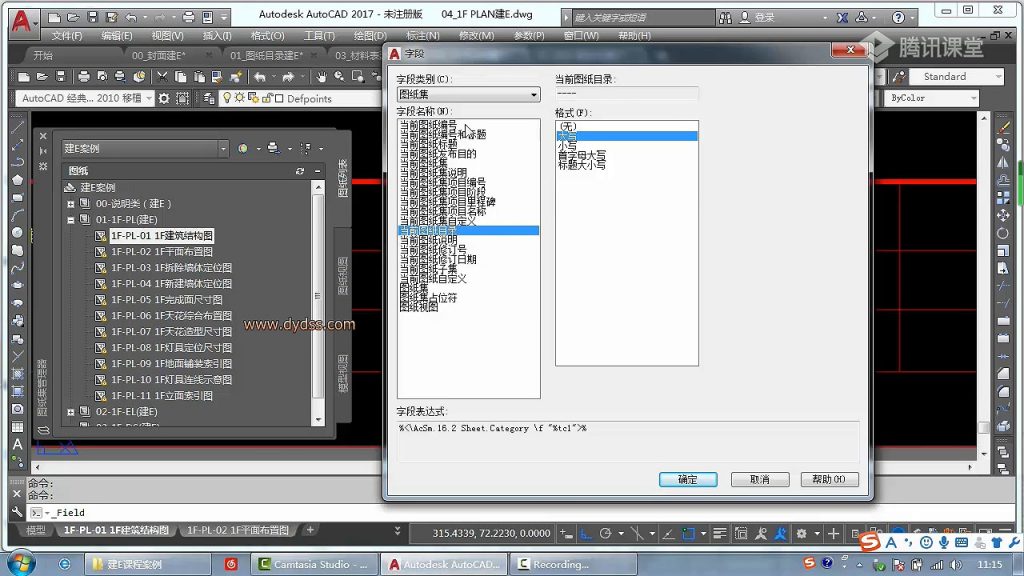Click the 帮助(H) button in field dialog
Screen dimensions: 1024x576
[x=829, y=479]
